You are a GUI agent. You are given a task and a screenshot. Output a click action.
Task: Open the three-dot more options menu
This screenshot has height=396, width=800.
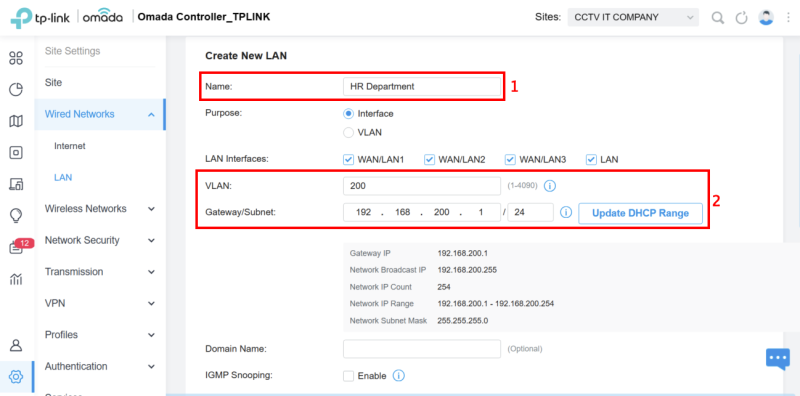[789, 17]
